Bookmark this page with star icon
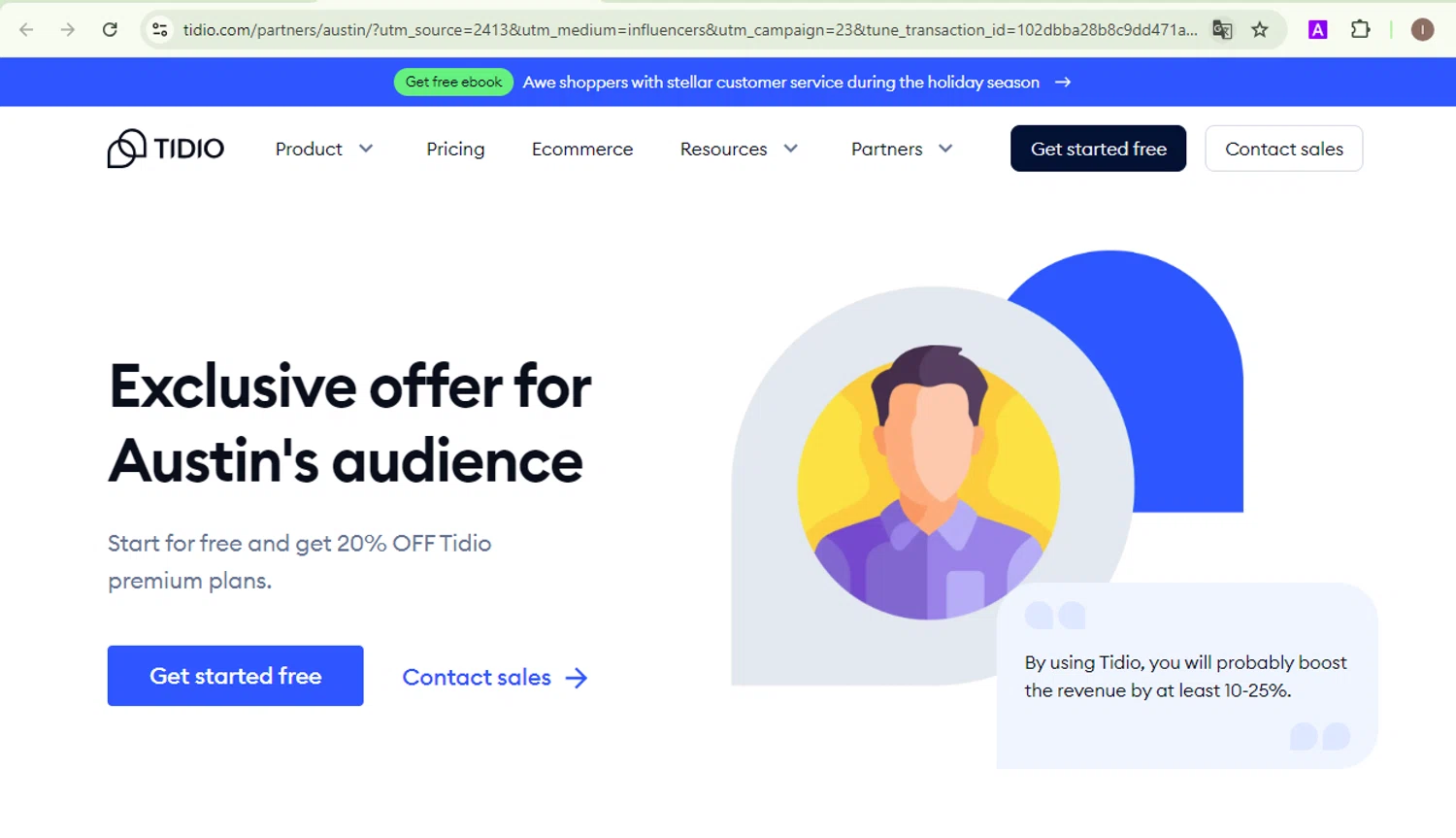The image size is (1456, 838). [x=1260, y=30]
